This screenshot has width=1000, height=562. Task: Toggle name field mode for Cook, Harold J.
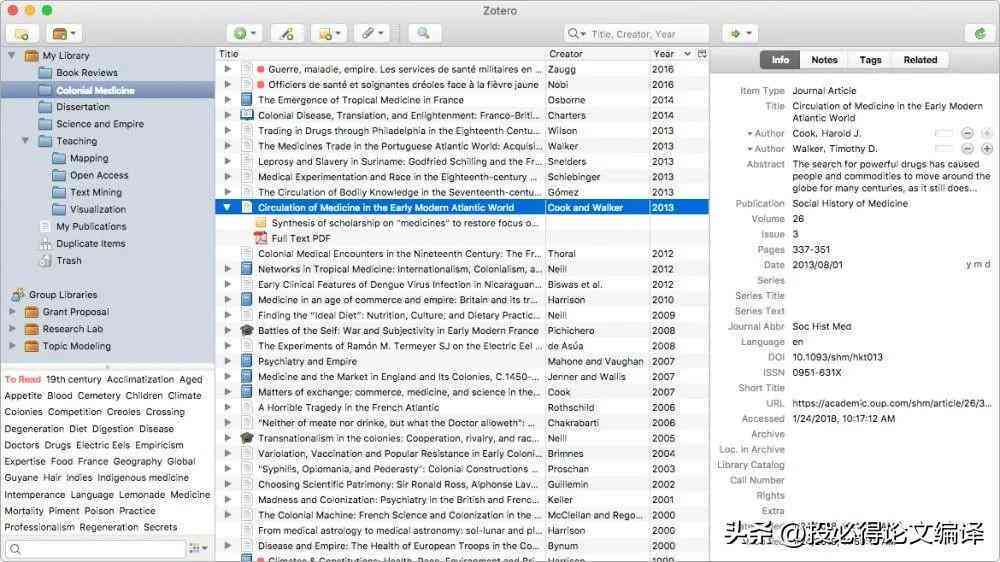pos(943,133)
